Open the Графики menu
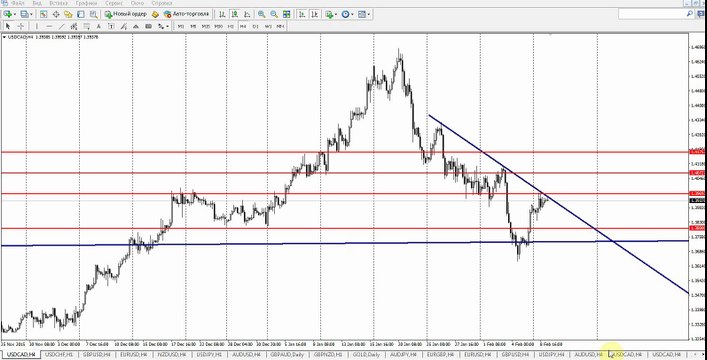The image size is (707, 360). coord(86,3)
